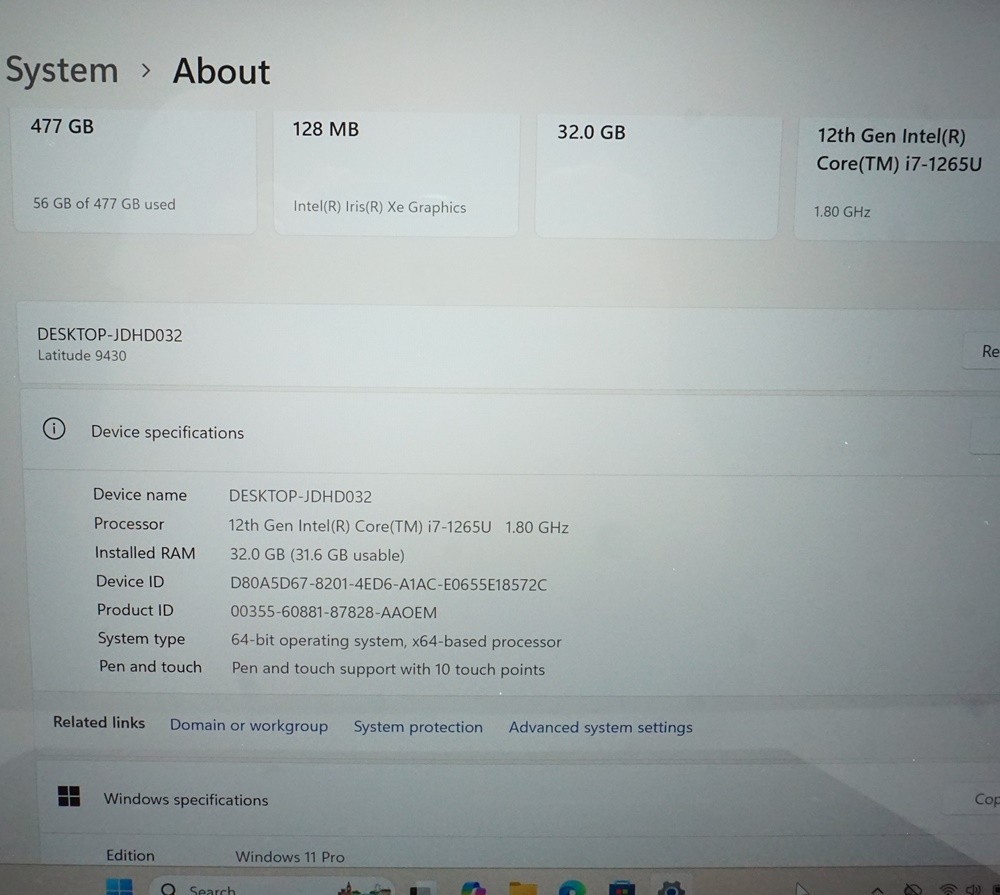Click the Device specifications info icon

(54, 429)
